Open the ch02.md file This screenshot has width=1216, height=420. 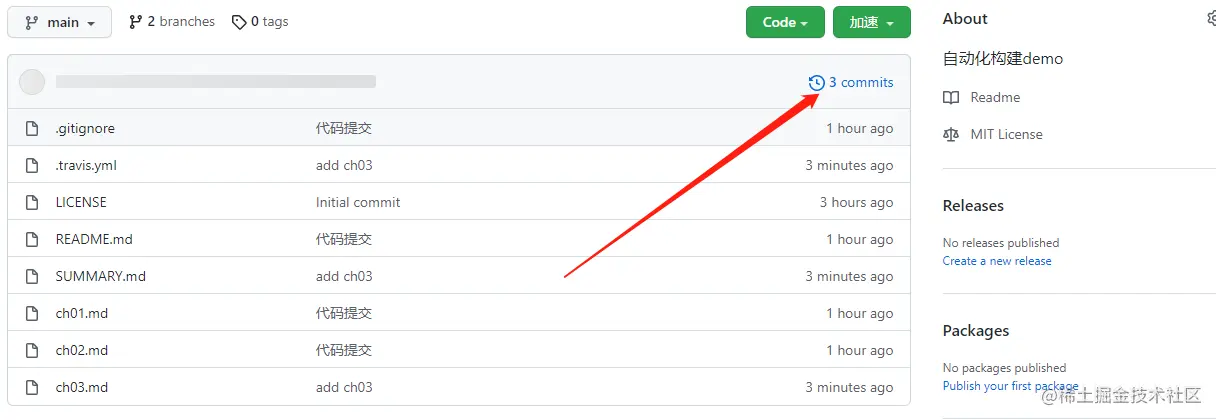[x=82, y=350]
